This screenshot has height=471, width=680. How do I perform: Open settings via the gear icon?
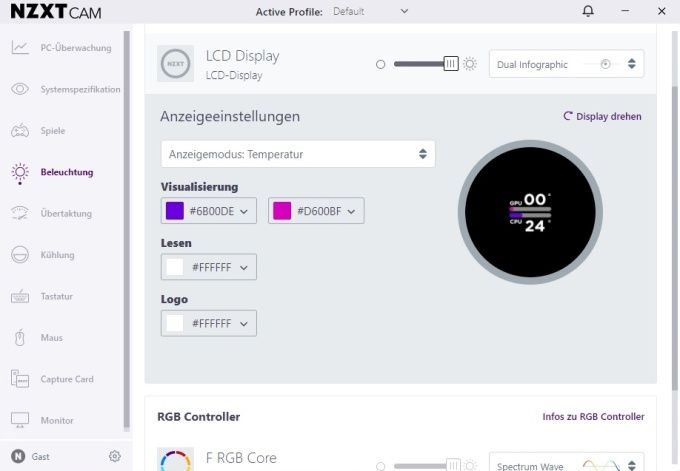(x=114, y=456)
